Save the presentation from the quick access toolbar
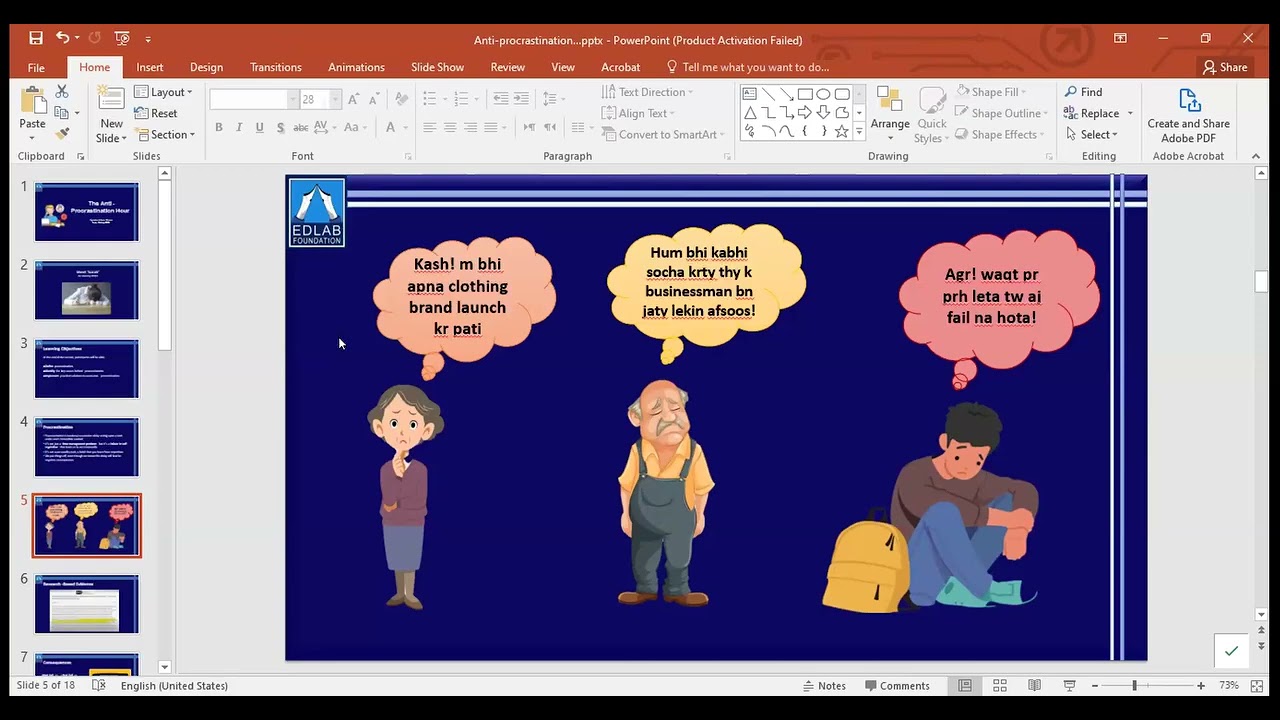The image size is (1280, 720). (x=36, y=38)
